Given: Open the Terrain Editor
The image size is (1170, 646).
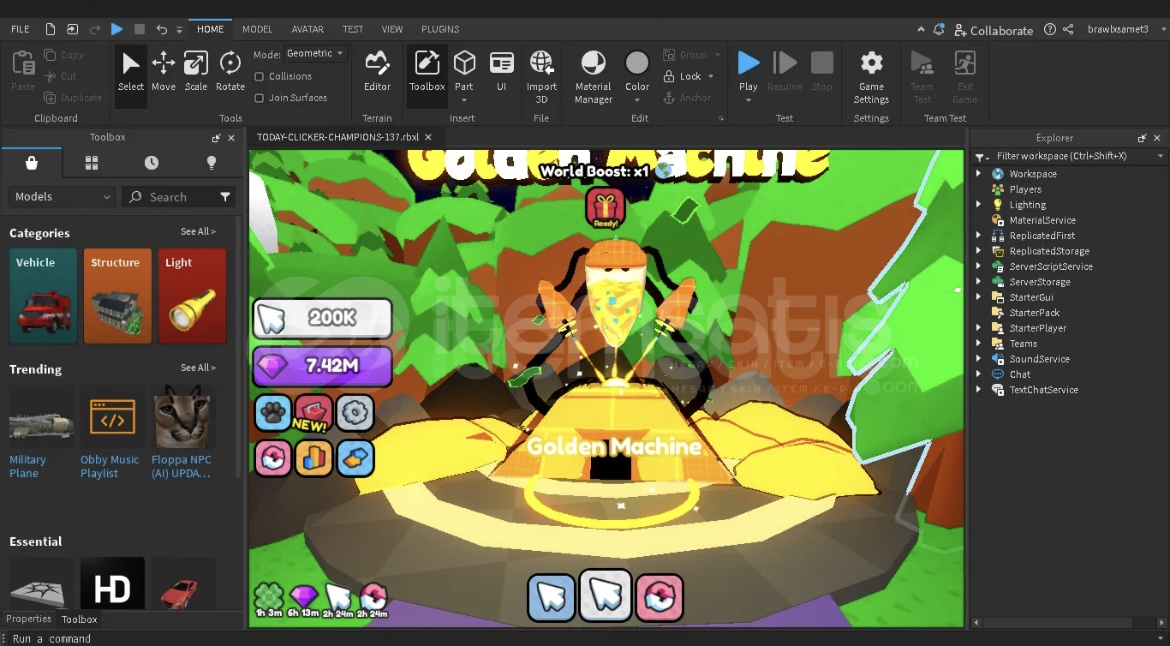Looking at the screenshot, I should pyautogui.click(x=377, y=72).
